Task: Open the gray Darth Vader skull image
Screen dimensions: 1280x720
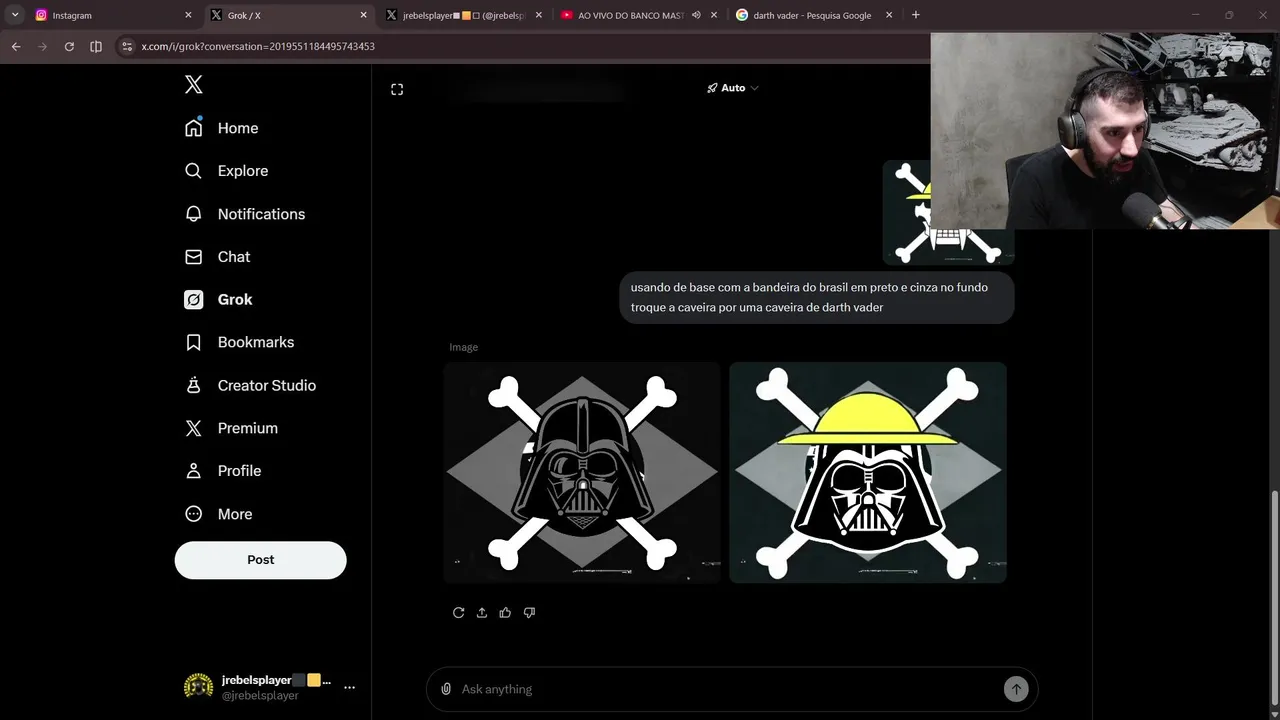Action: (582, 472)
